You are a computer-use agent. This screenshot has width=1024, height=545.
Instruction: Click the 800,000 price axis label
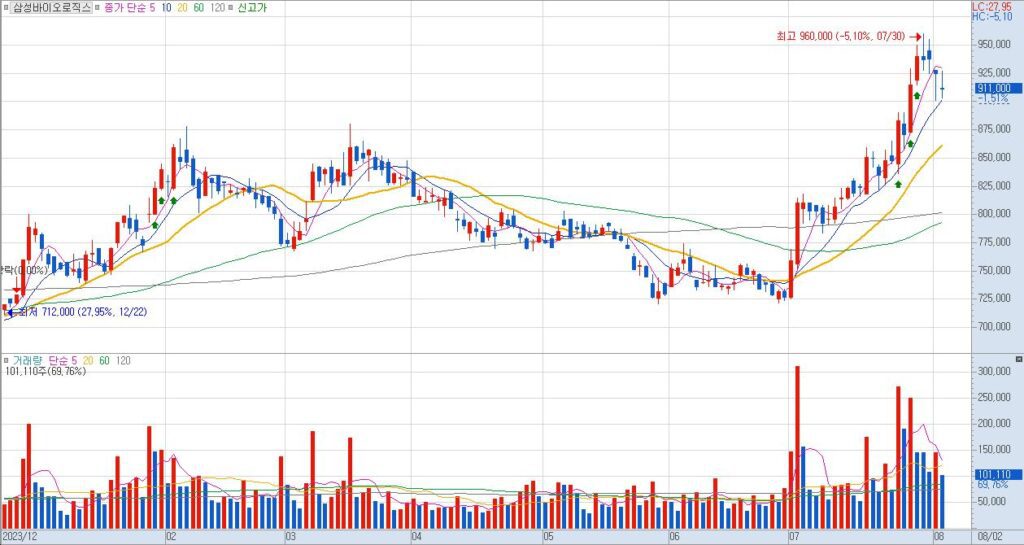coord(993,213)
